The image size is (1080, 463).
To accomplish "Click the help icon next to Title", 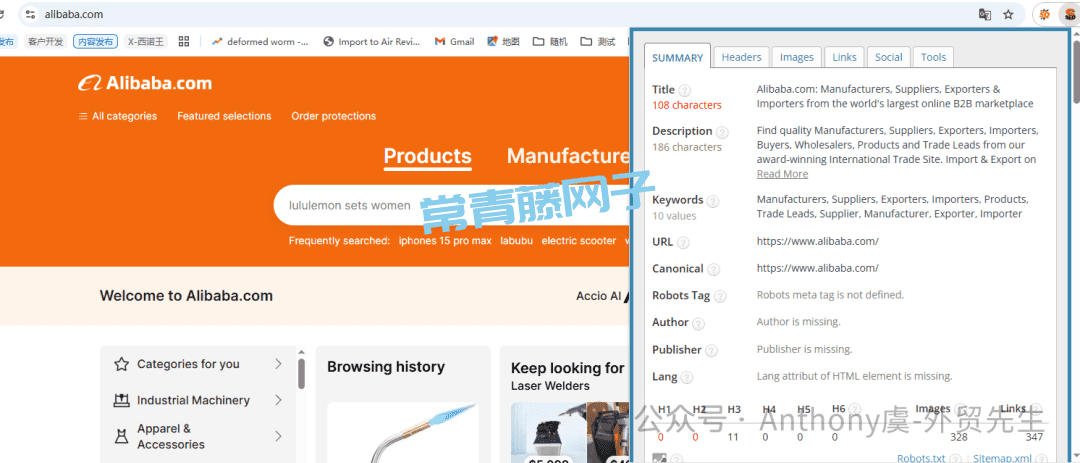I will pyautogui.click(x=685, y=90).
